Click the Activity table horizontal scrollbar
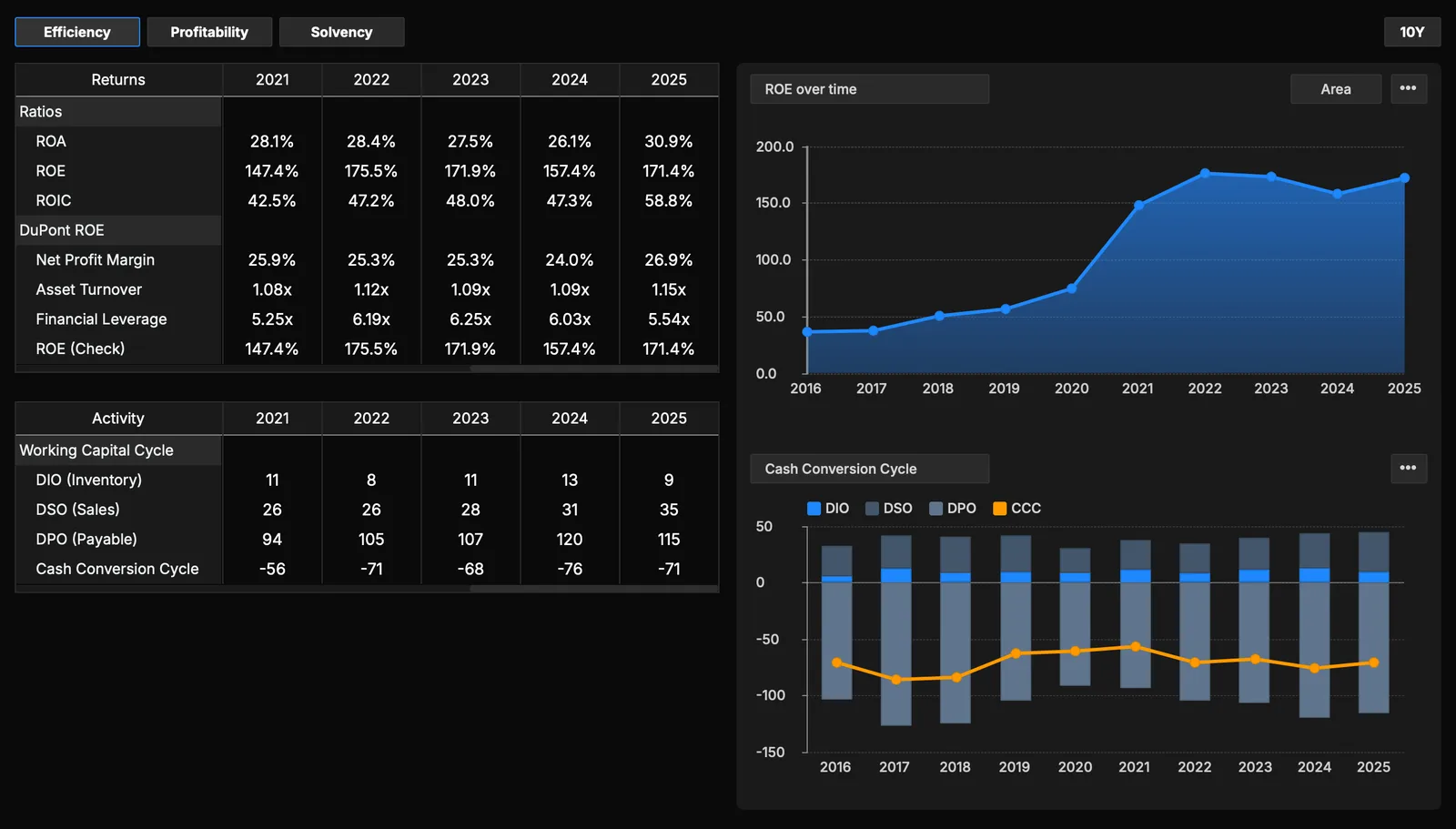 594,589
